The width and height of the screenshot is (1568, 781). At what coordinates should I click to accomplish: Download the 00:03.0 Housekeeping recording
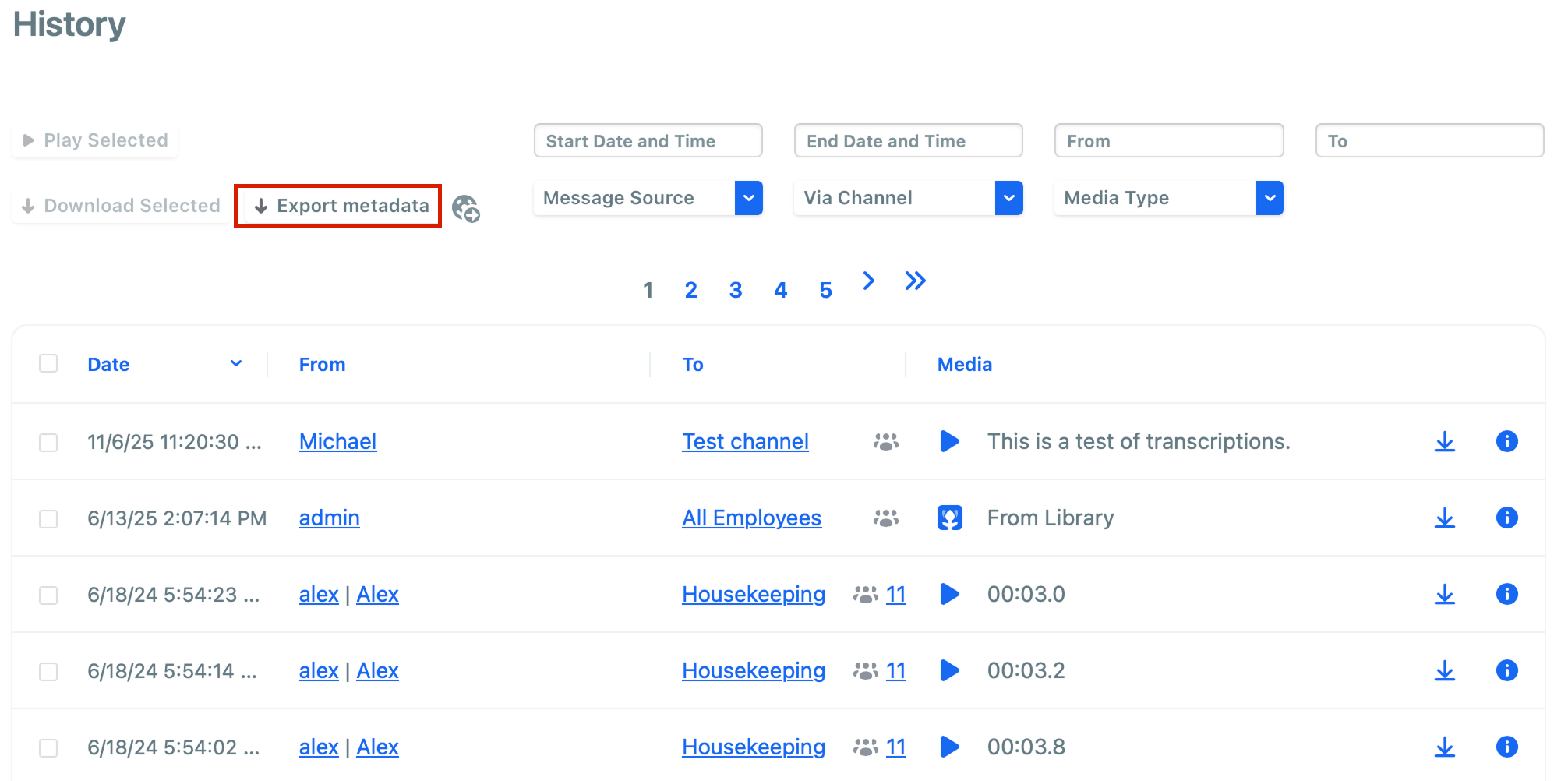point(1445,594)
